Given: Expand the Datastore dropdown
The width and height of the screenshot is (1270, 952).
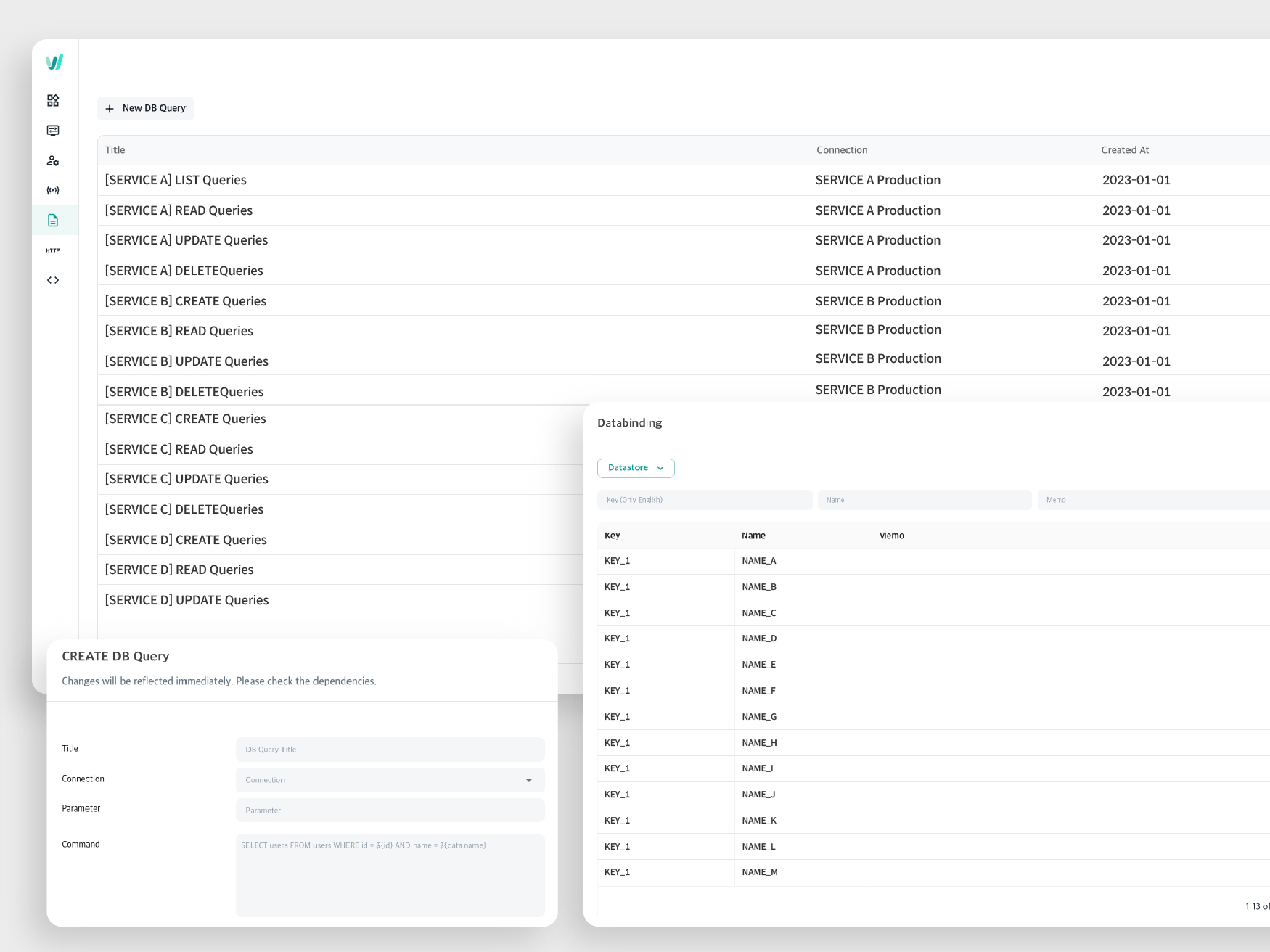Looking at the screenshot, I should click(636, 468).
